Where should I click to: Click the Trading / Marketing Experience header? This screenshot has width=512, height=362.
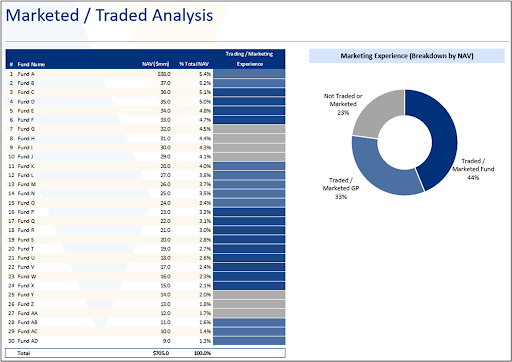point(250,59)
